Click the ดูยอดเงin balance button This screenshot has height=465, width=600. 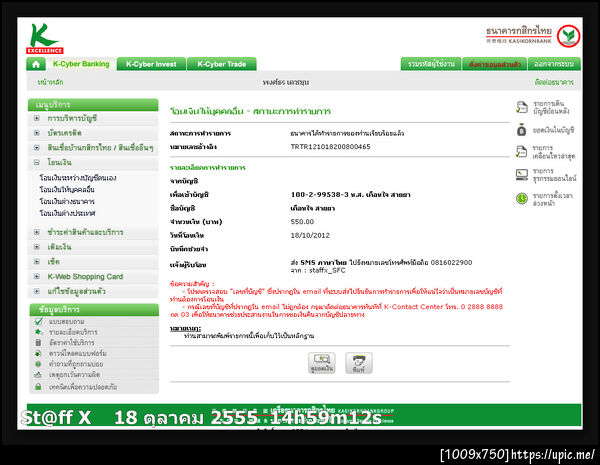pyautogui.click(x=322, y=363)
